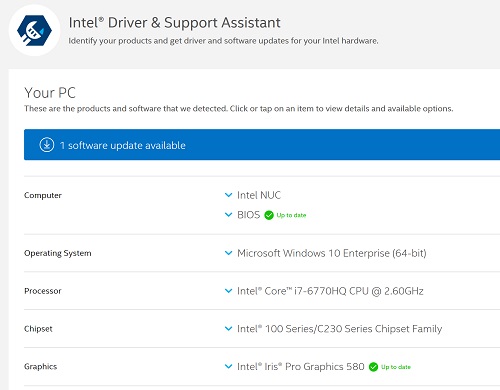Select the Intel NUC entry
Viewport: 500px width, 390px height.
click(259, 195)
